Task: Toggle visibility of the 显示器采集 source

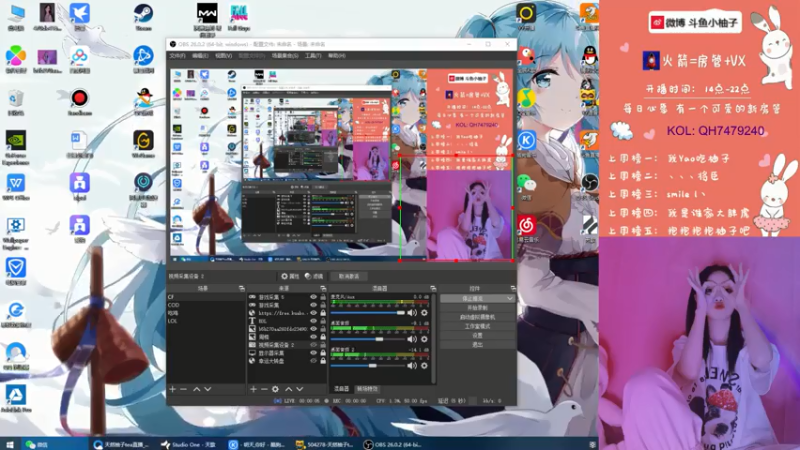Action: (314, 353)
